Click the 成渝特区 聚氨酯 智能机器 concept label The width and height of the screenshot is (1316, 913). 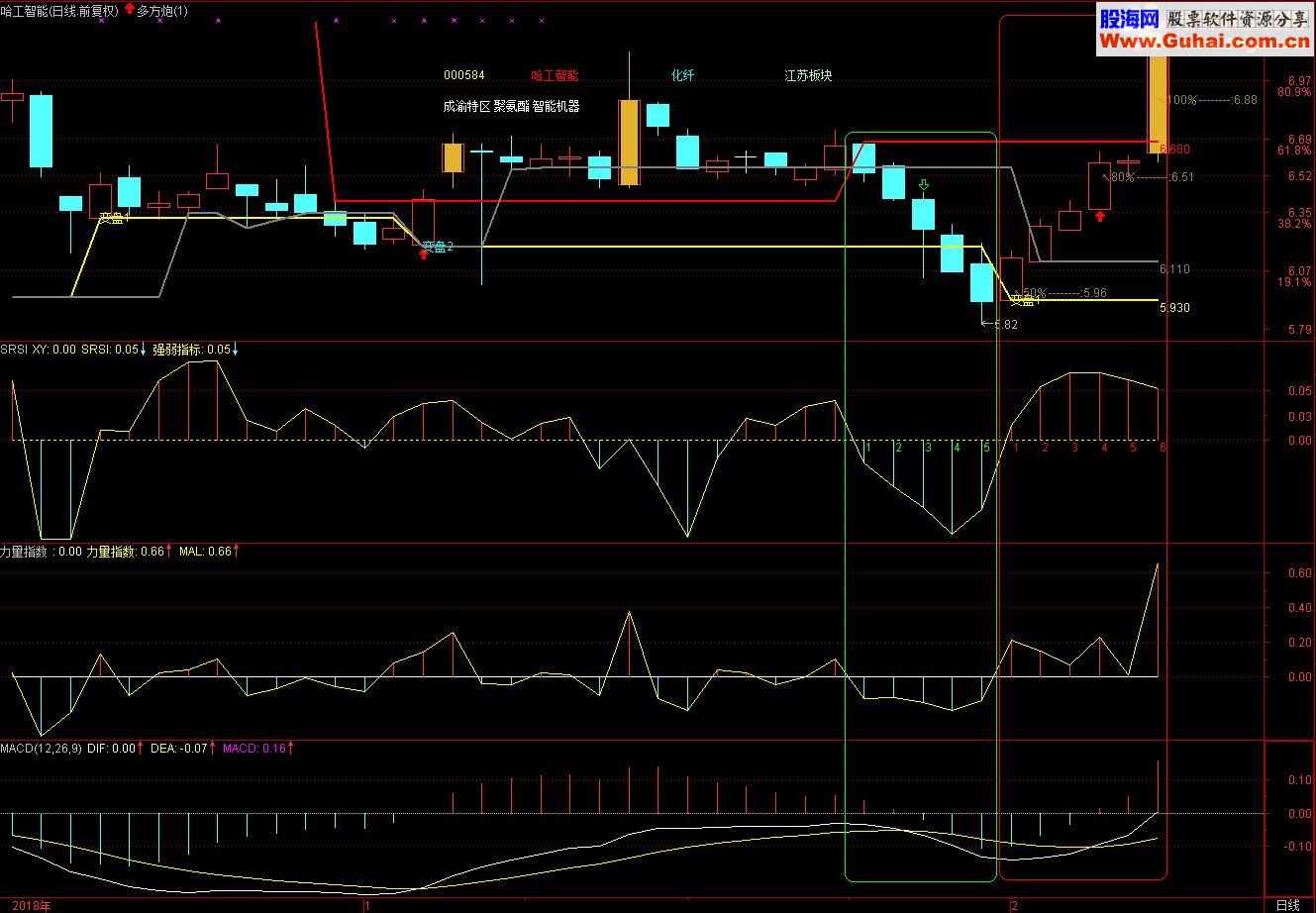point(511,106)
